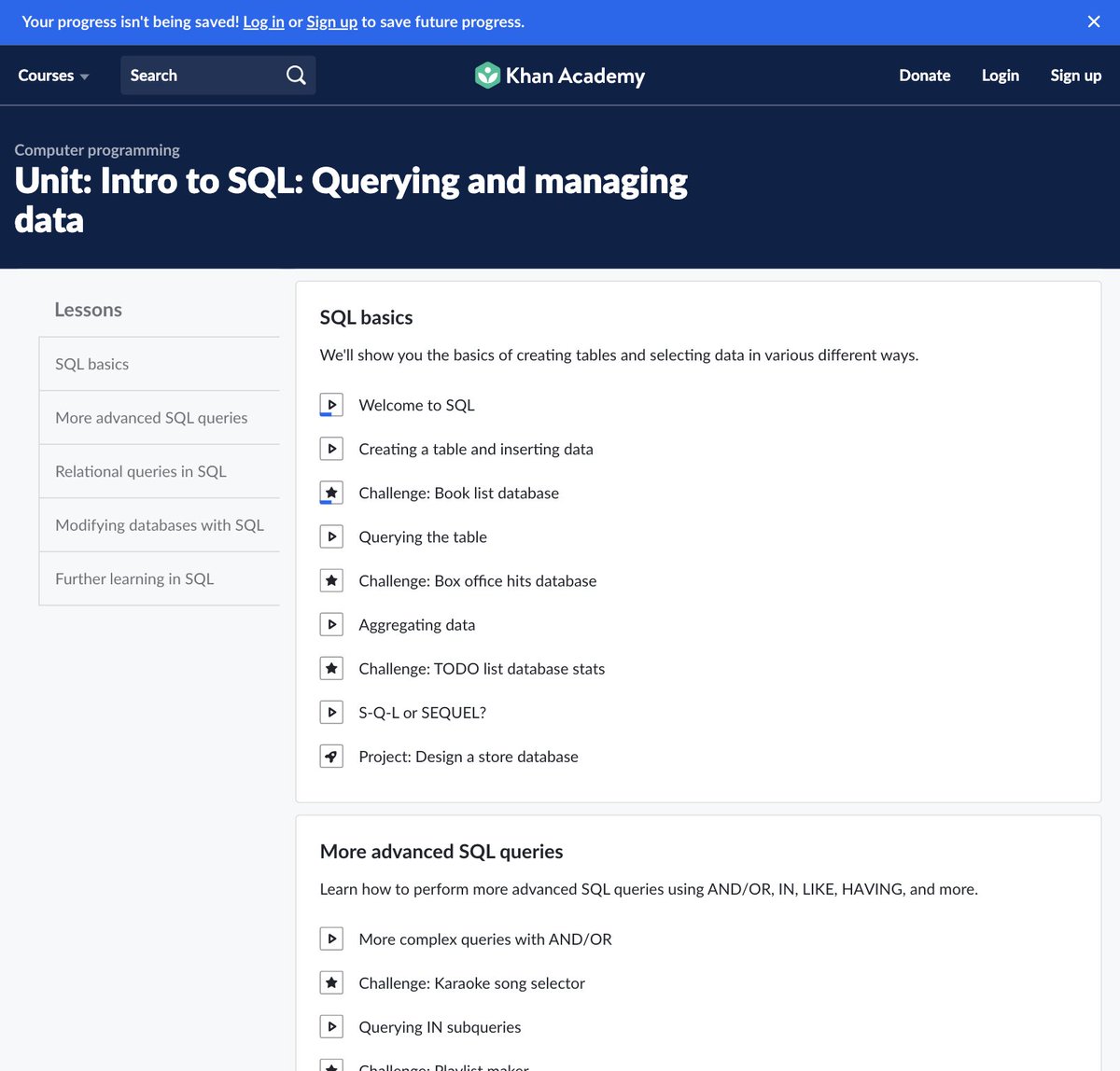This screenshot has width=1120, height=1071.
Task: Click the star icon for Challenge: Book list database
Action: [x=331, y=493]
